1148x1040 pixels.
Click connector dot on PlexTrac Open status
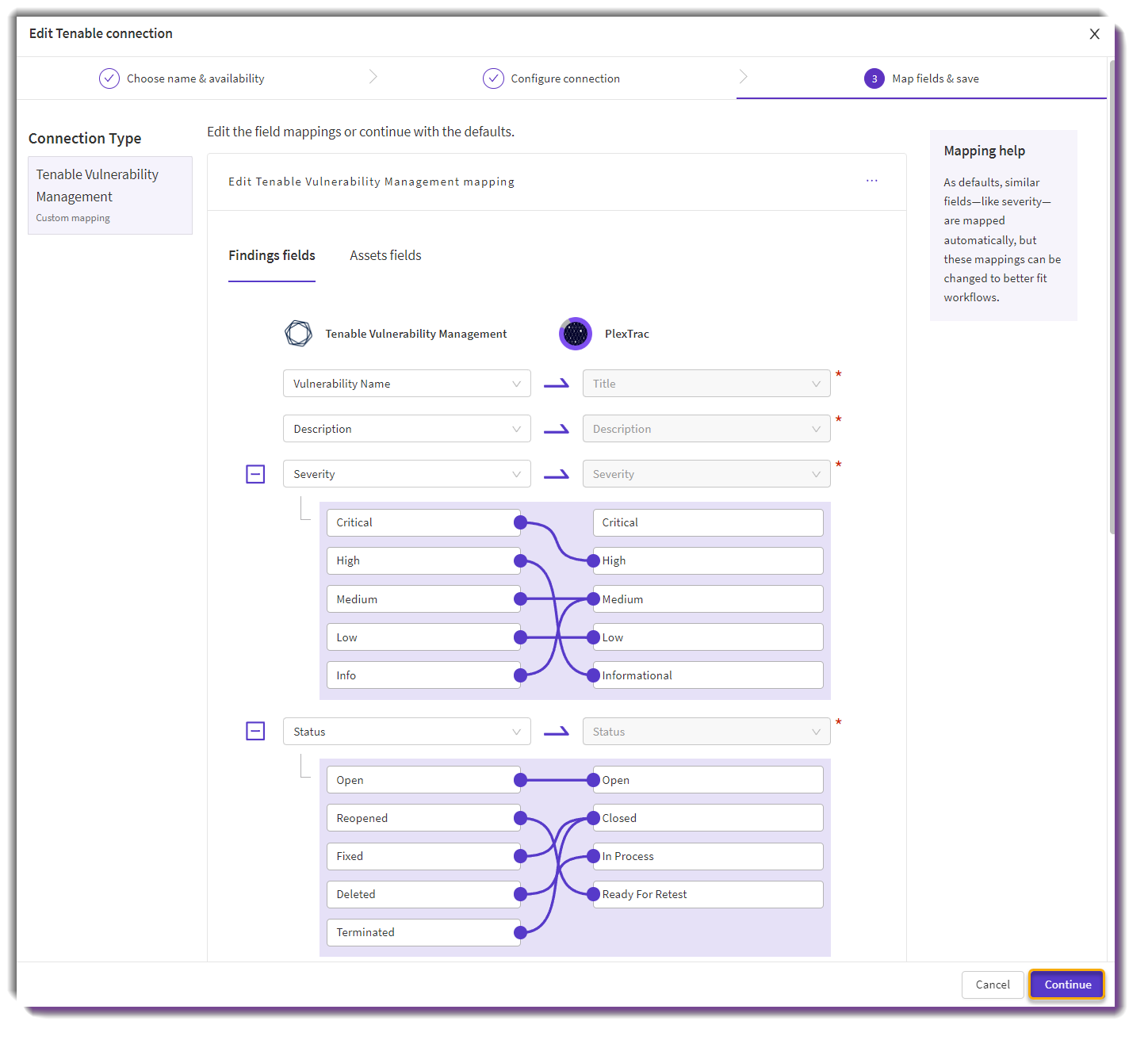[x=593, y=780]
